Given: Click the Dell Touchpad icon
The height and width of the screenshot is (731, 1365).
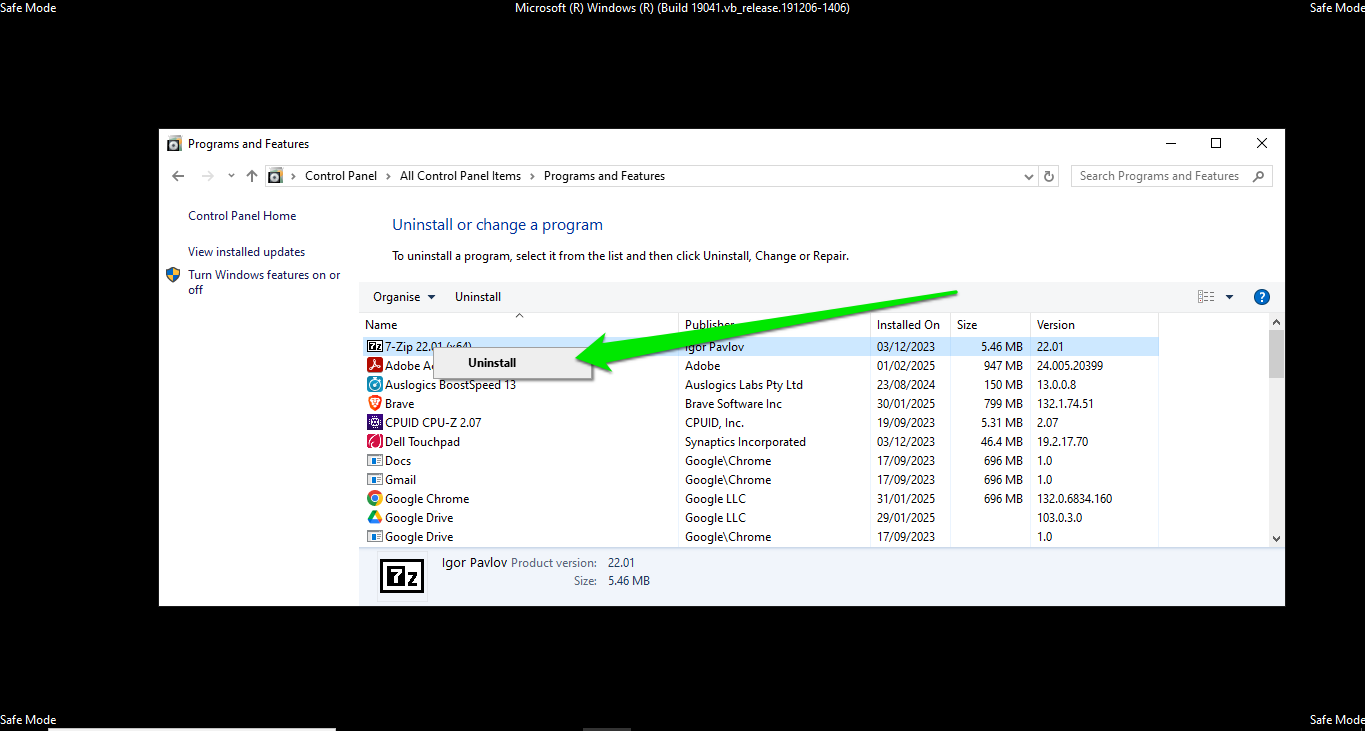Looking at the screenshot, I should 375,442.
